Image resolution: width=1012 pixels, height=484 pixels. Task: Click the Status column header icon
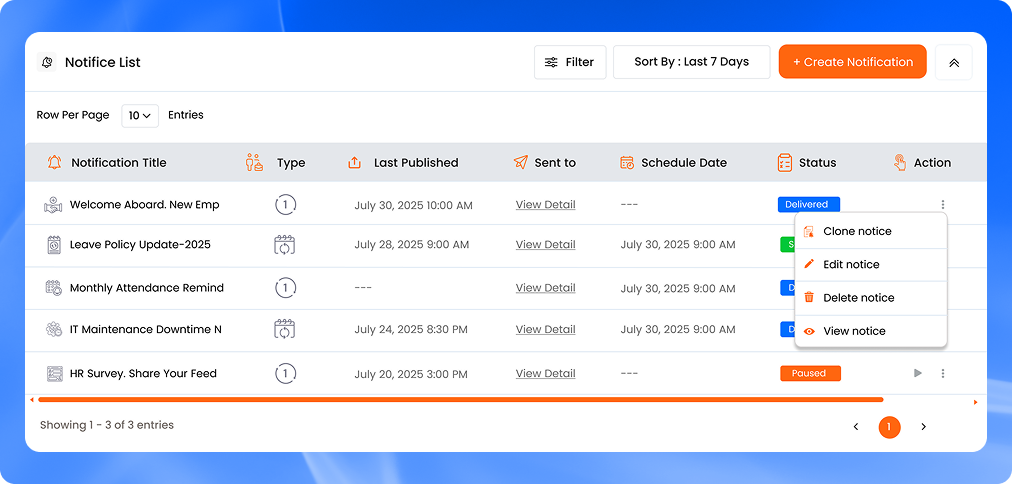pyautogui.click(x=785, y=162)
